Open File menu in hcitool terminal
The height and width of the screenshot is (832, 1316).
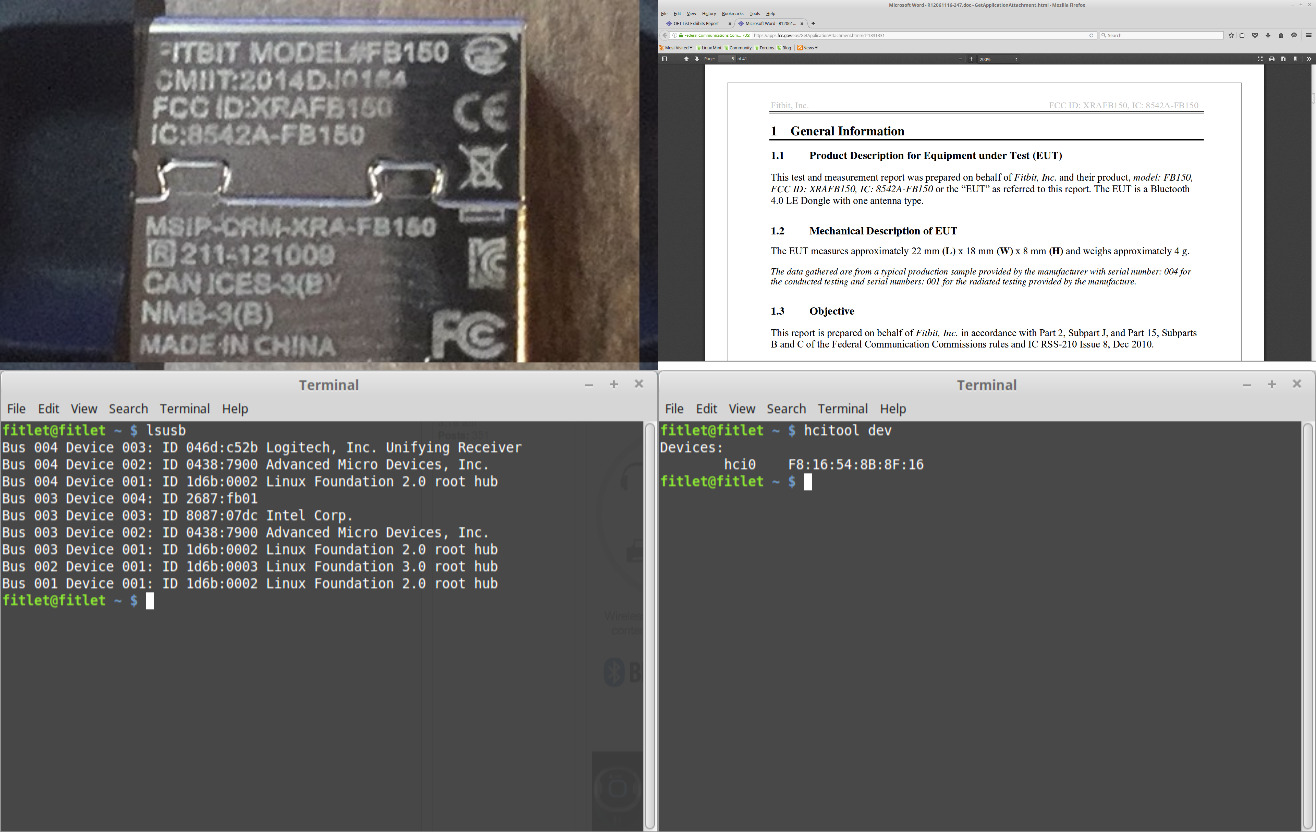pyautogui.click(x=674, y=408)
